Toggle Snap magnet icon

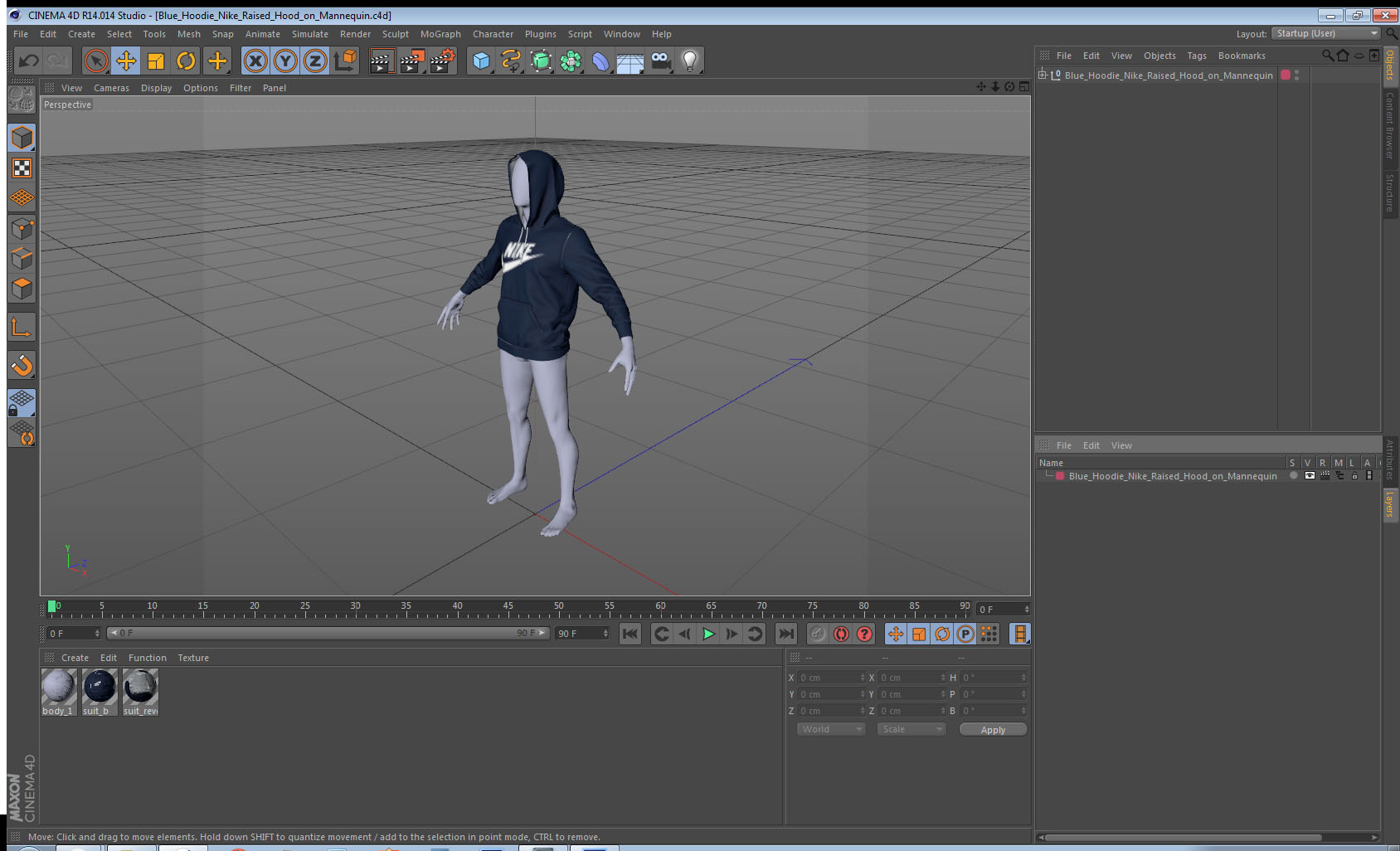click(22, 365)
